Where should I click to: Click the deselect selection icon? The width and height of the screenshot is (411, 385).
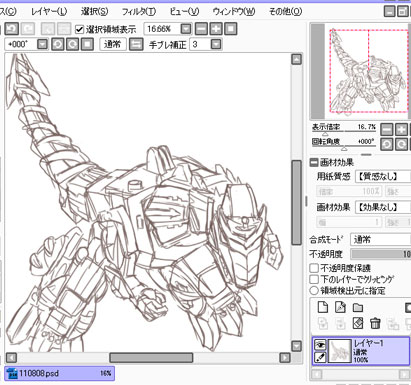pyautogui.click(x=48, y=29)
